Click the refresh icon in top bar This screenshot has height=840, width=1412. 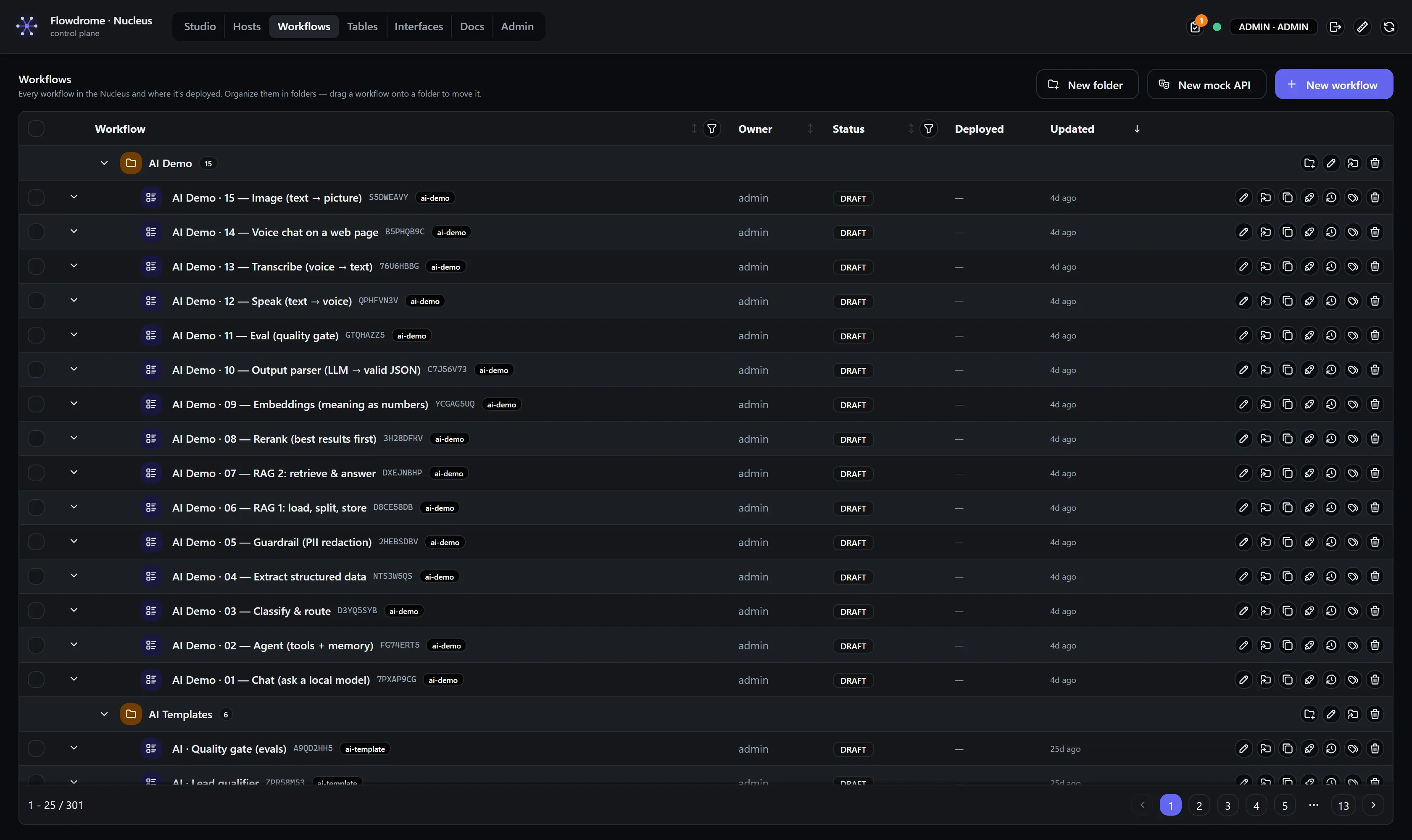pyautogui.click(x=1389, y=26)
